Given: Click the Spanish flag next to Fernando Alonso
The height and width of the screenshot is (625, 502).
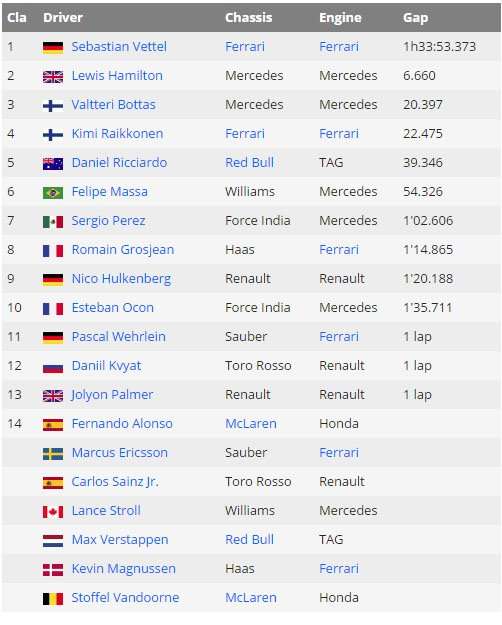Looking at the screenshot, I should [53, 425].
